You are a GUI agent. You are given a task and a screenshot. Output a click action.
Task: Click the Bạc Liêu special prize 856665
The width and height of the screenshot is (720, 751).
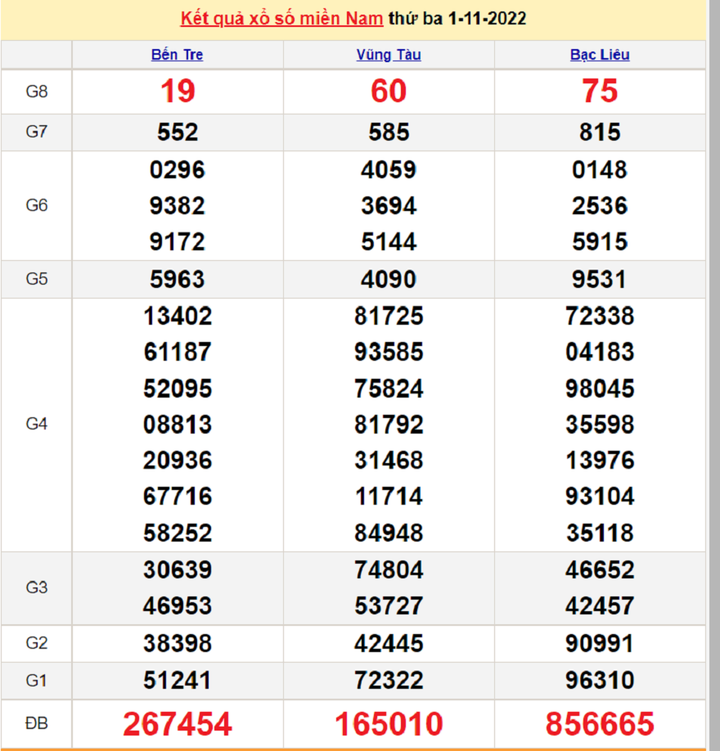(x=600, y=723)
